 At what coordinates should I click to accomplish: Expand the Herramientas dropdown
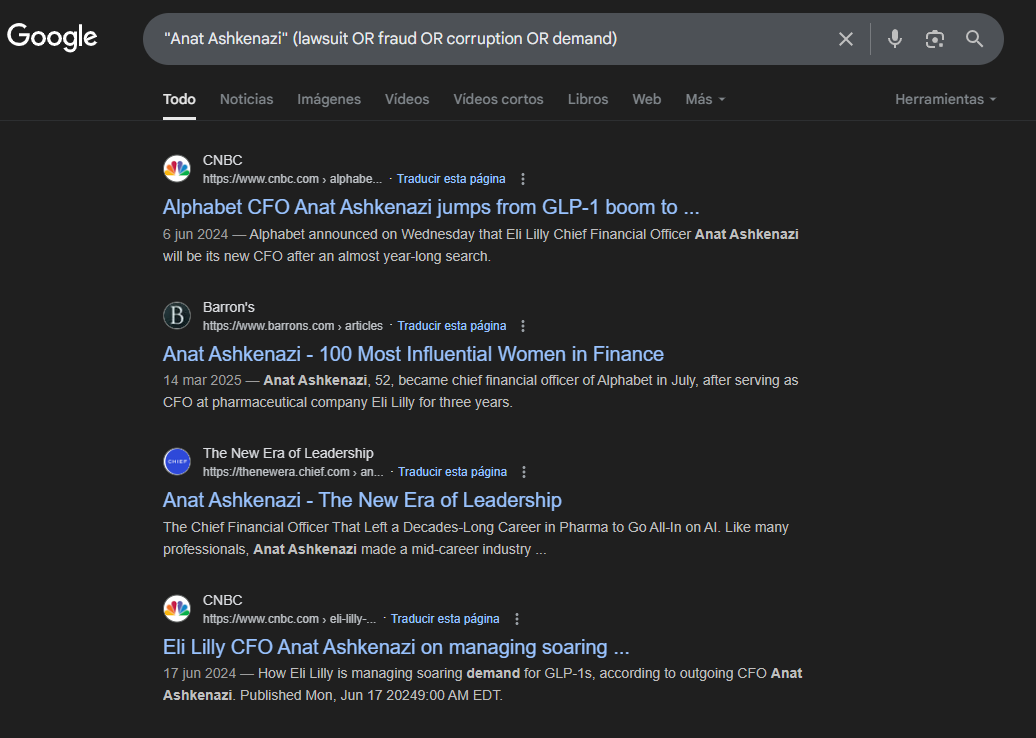click(x=945, y=99)
